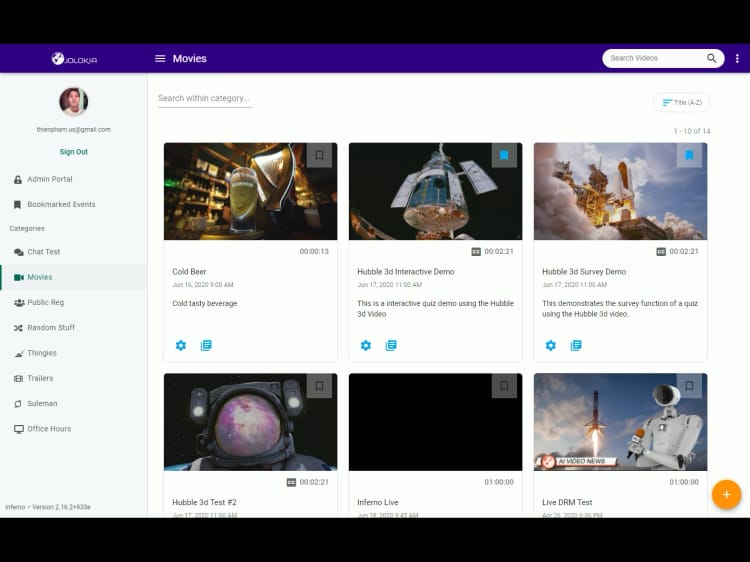
Task: Open settings gear on Cold Beer card
Action: click(x=181, y=345)
